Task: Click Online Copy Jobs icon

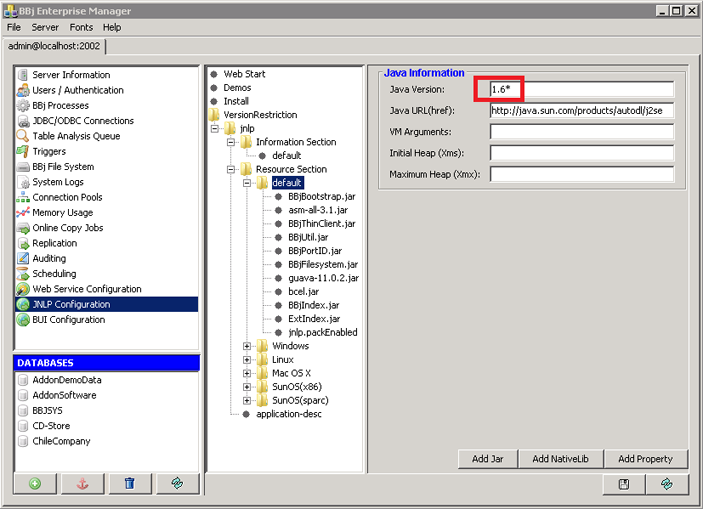Action: tap(23, 228)
